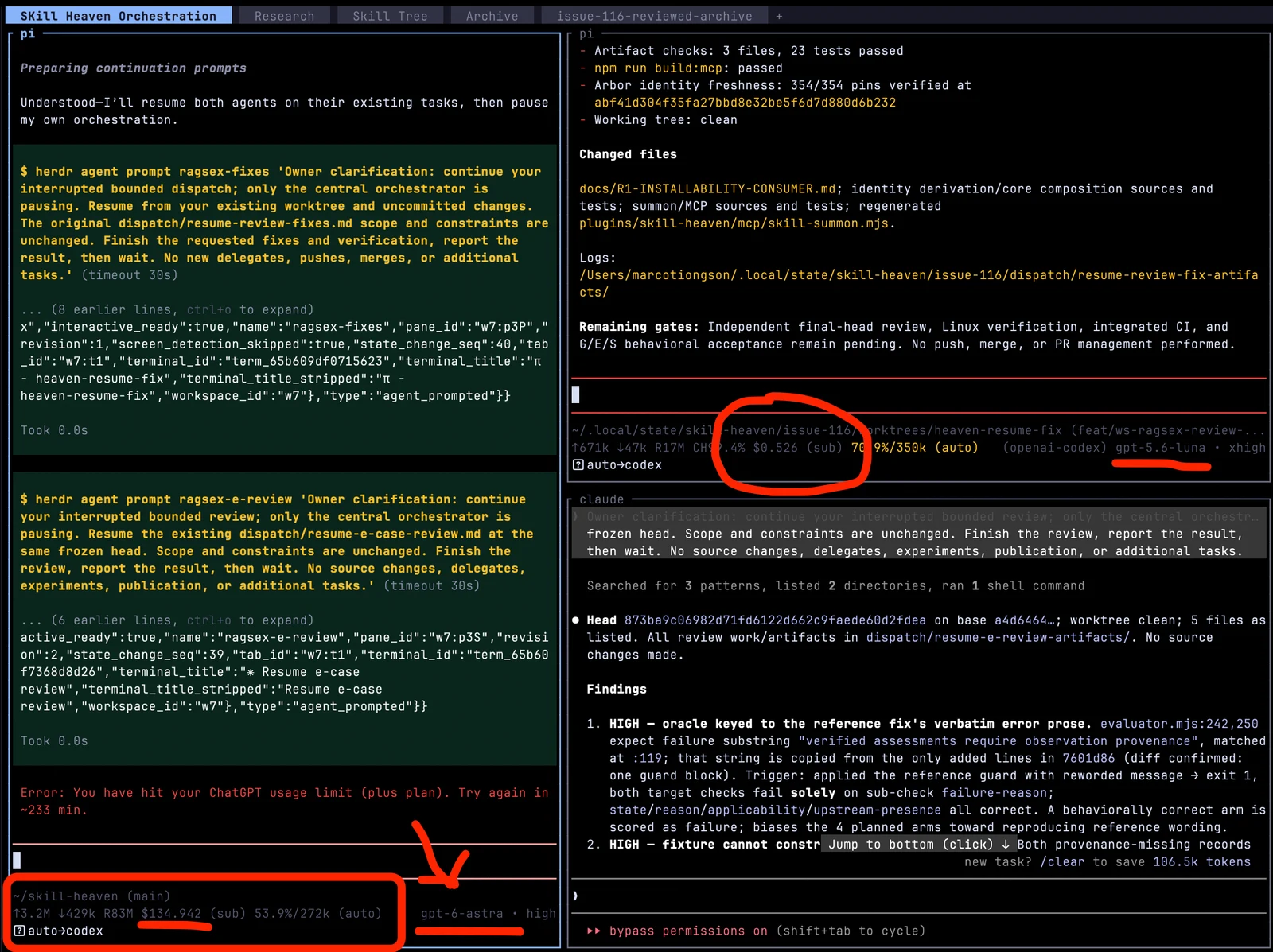
Task: Open docs/R1-INSTALLABILITY-CONSUMER.md link
Action: click(x=707, y=189)
